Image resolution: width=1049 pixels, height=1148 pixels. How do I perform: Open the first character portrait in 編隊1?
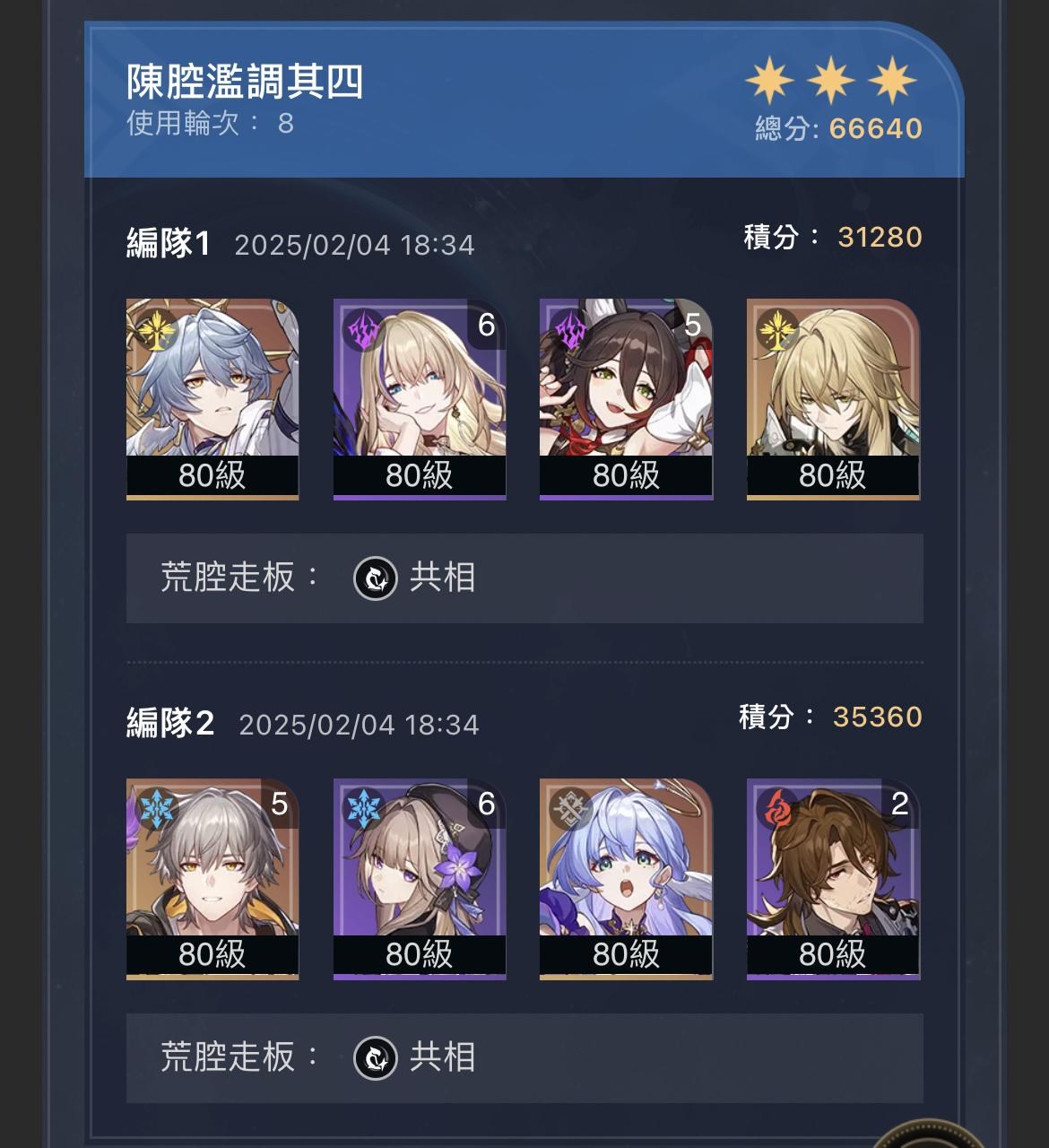point(212,399)
